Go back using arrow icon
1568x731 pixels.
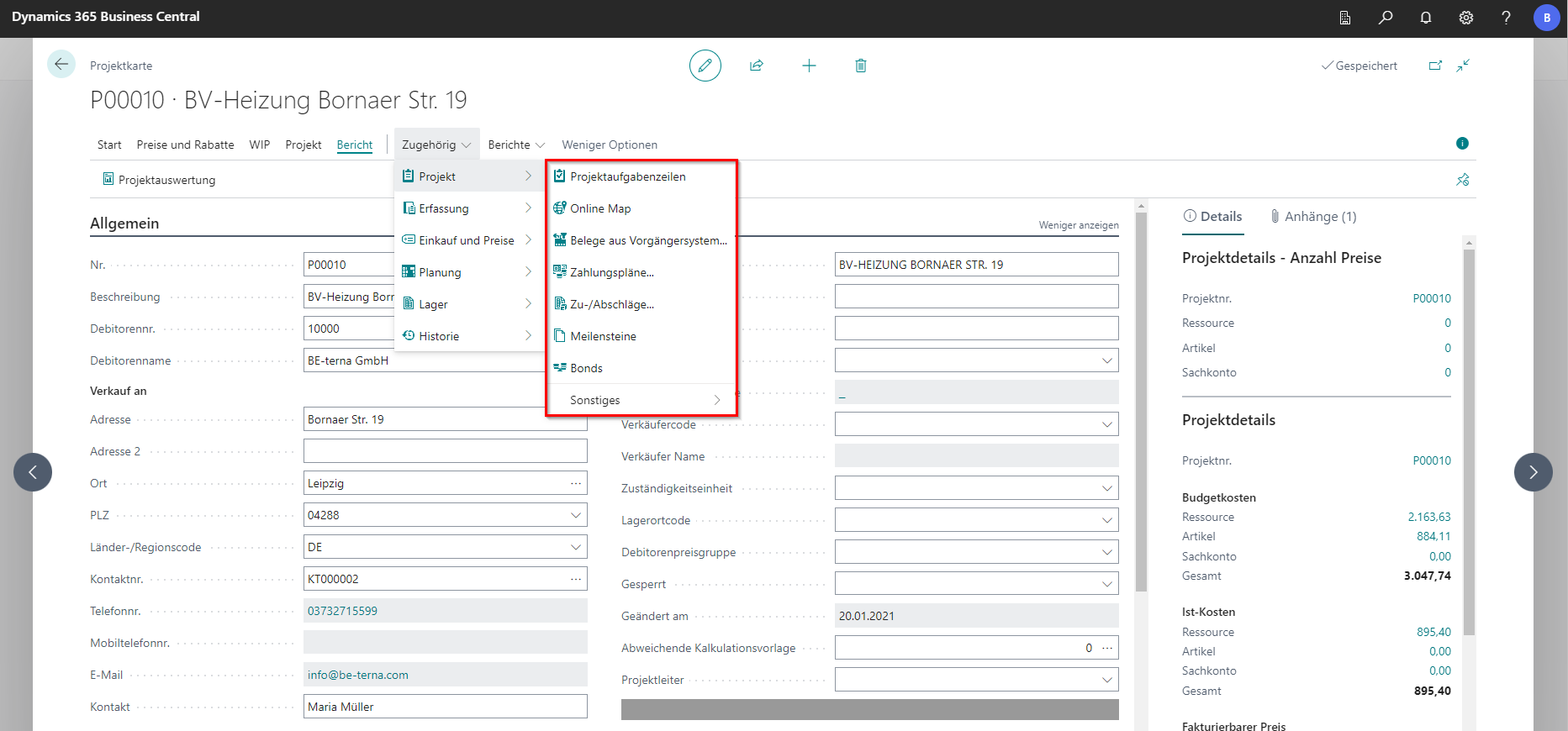(61, 65)
